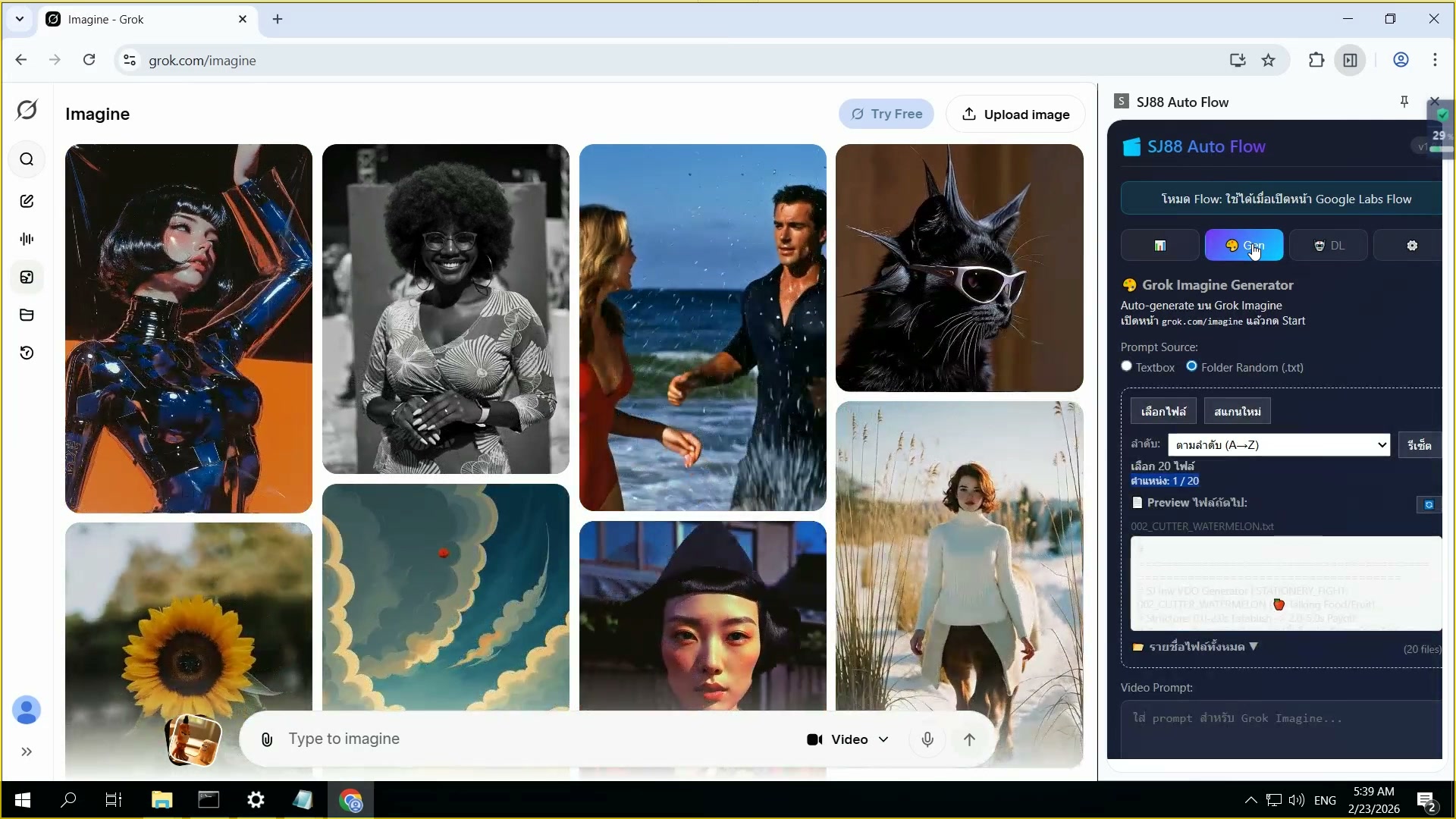Open the History clock icon in the sidebar

coord(27,353)
